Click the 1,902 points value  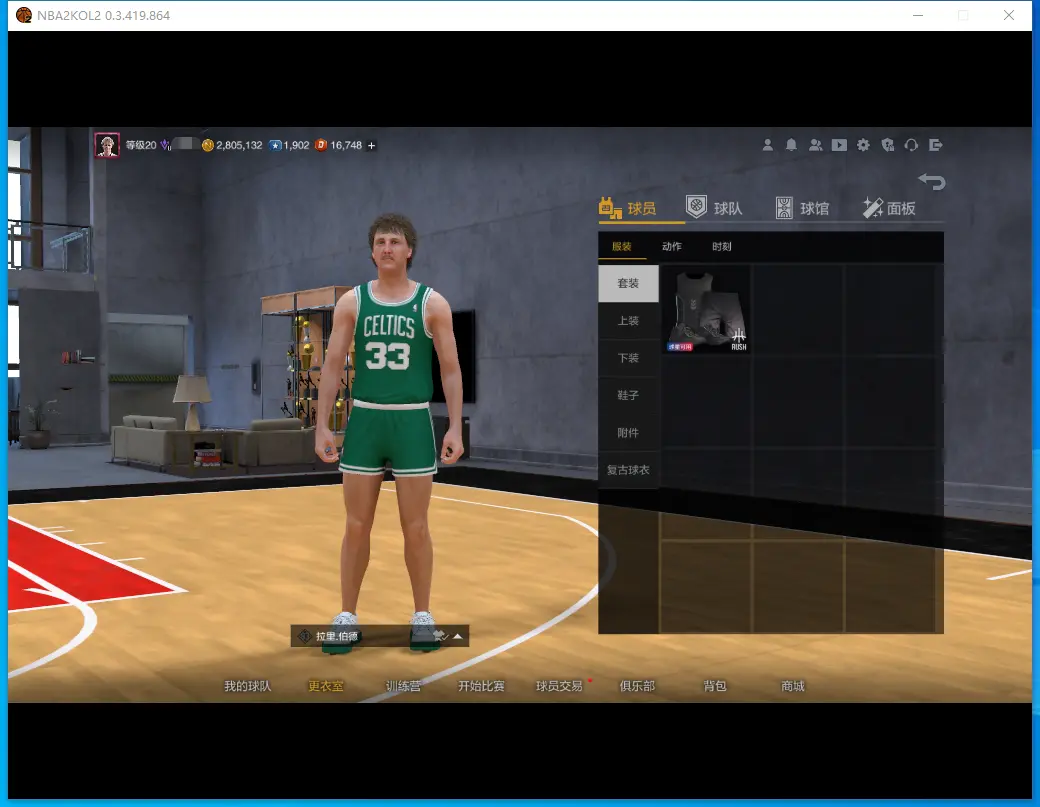[x=296, y=145]
